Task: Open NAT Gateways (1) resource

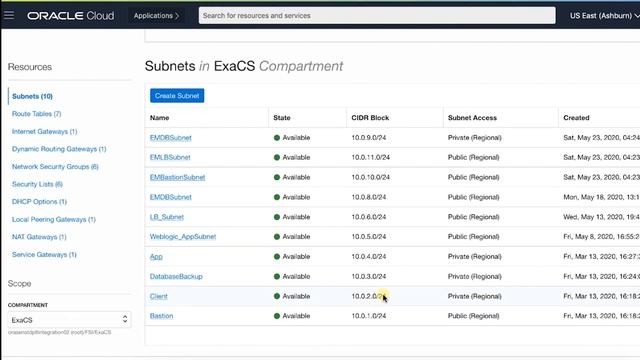Action: pos(39,237)
